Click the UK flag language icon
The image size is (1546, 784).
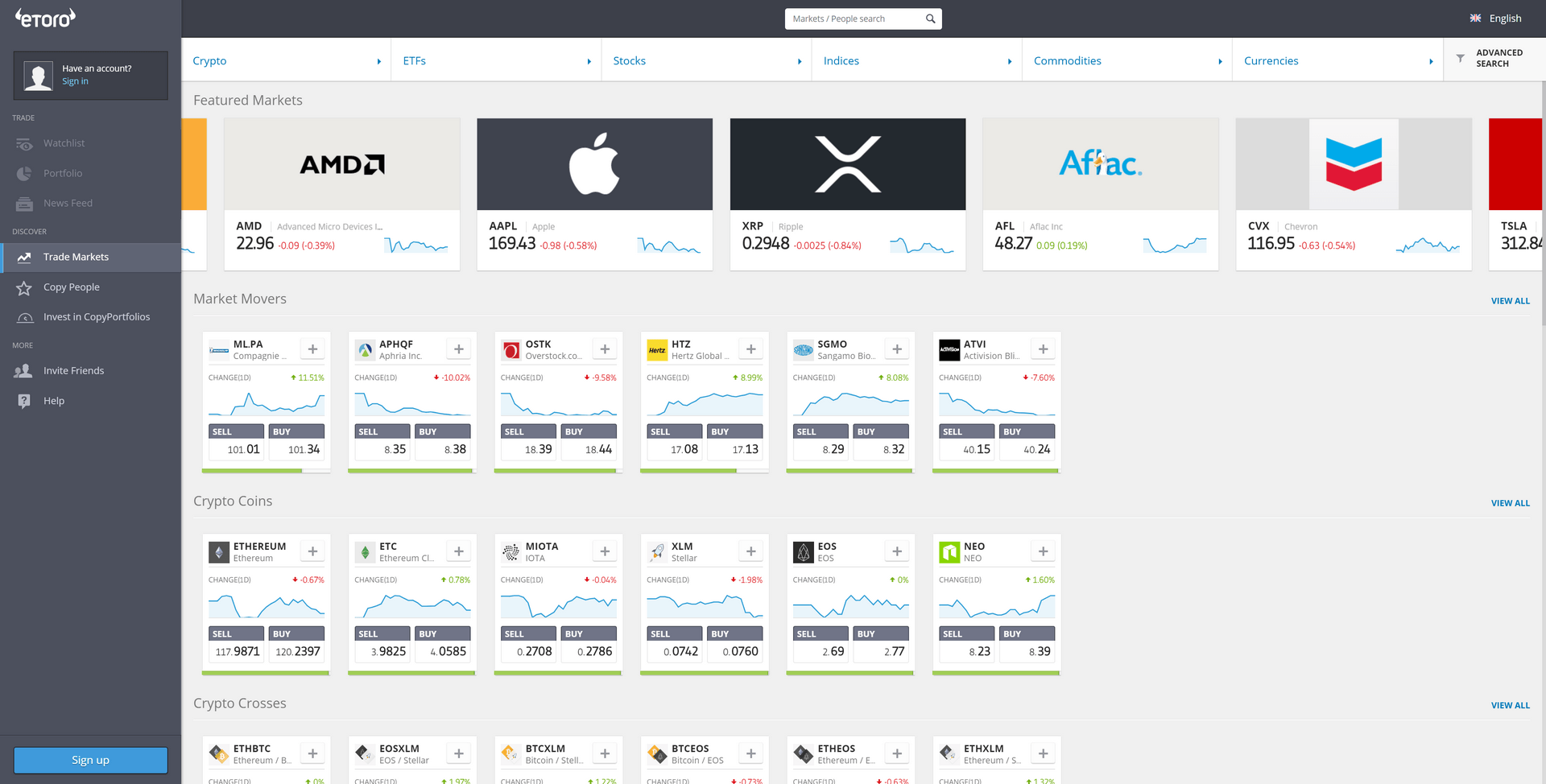[1475, 18]
